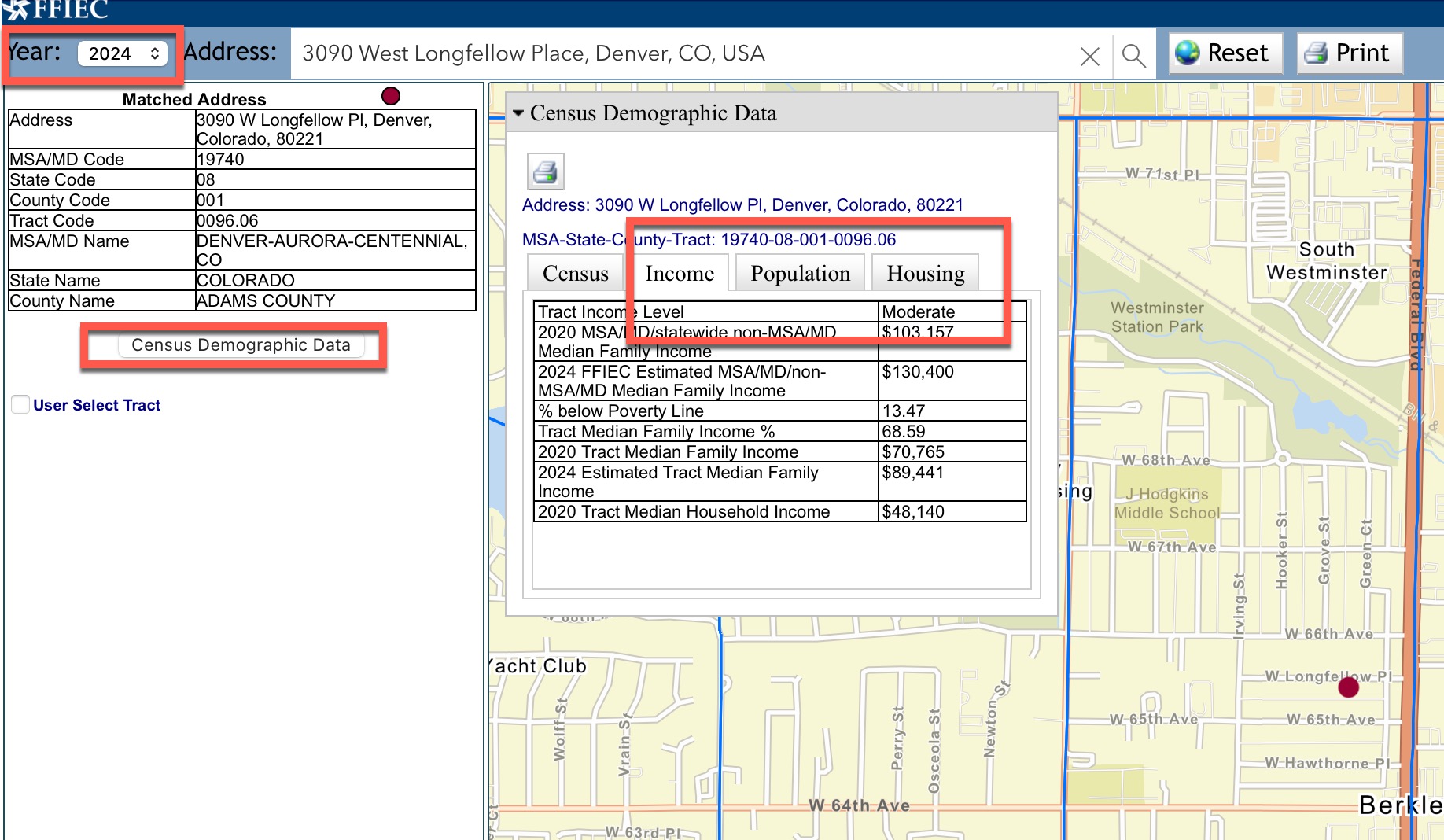Open the Year dropdown showing 2024
1444x840 pixels.
coord(123,53)
